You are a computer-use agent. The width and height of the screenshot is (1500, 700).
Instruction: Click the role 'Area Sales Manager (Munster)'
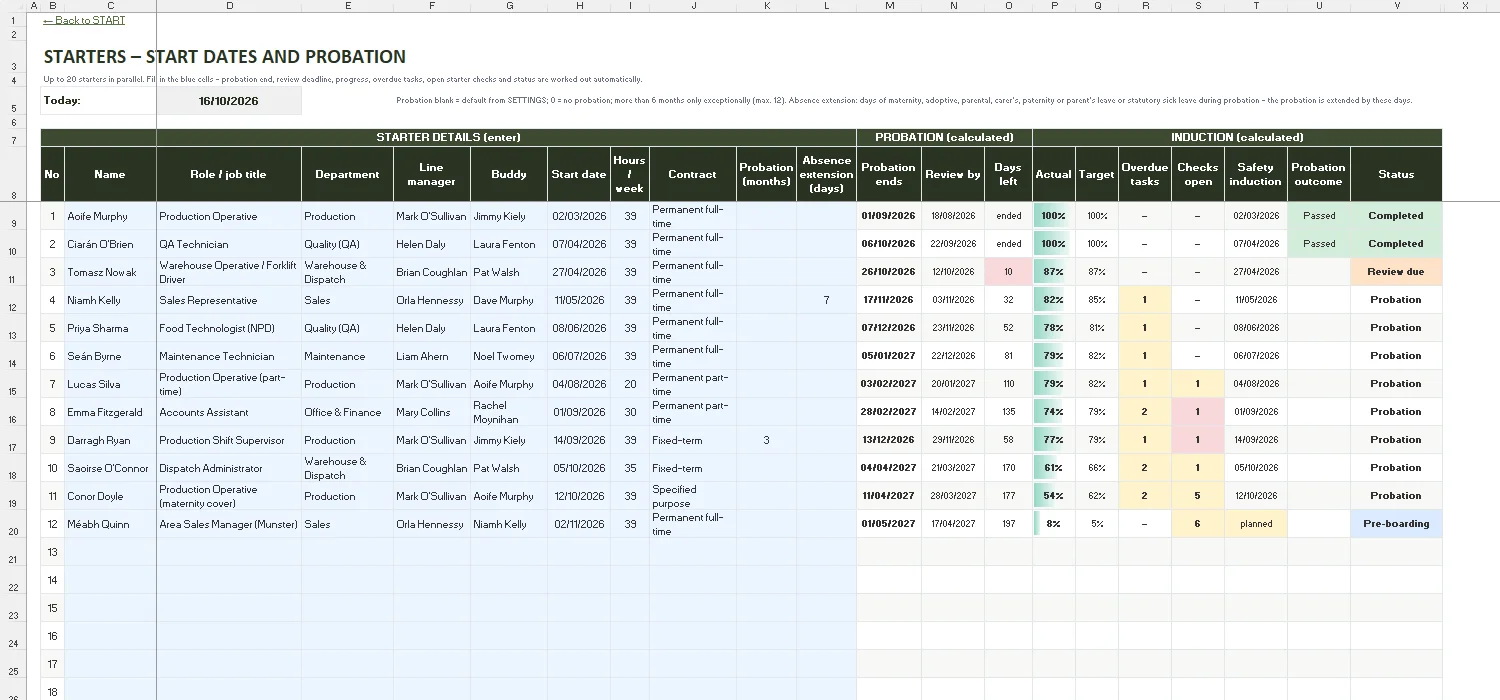pos(229,524)
